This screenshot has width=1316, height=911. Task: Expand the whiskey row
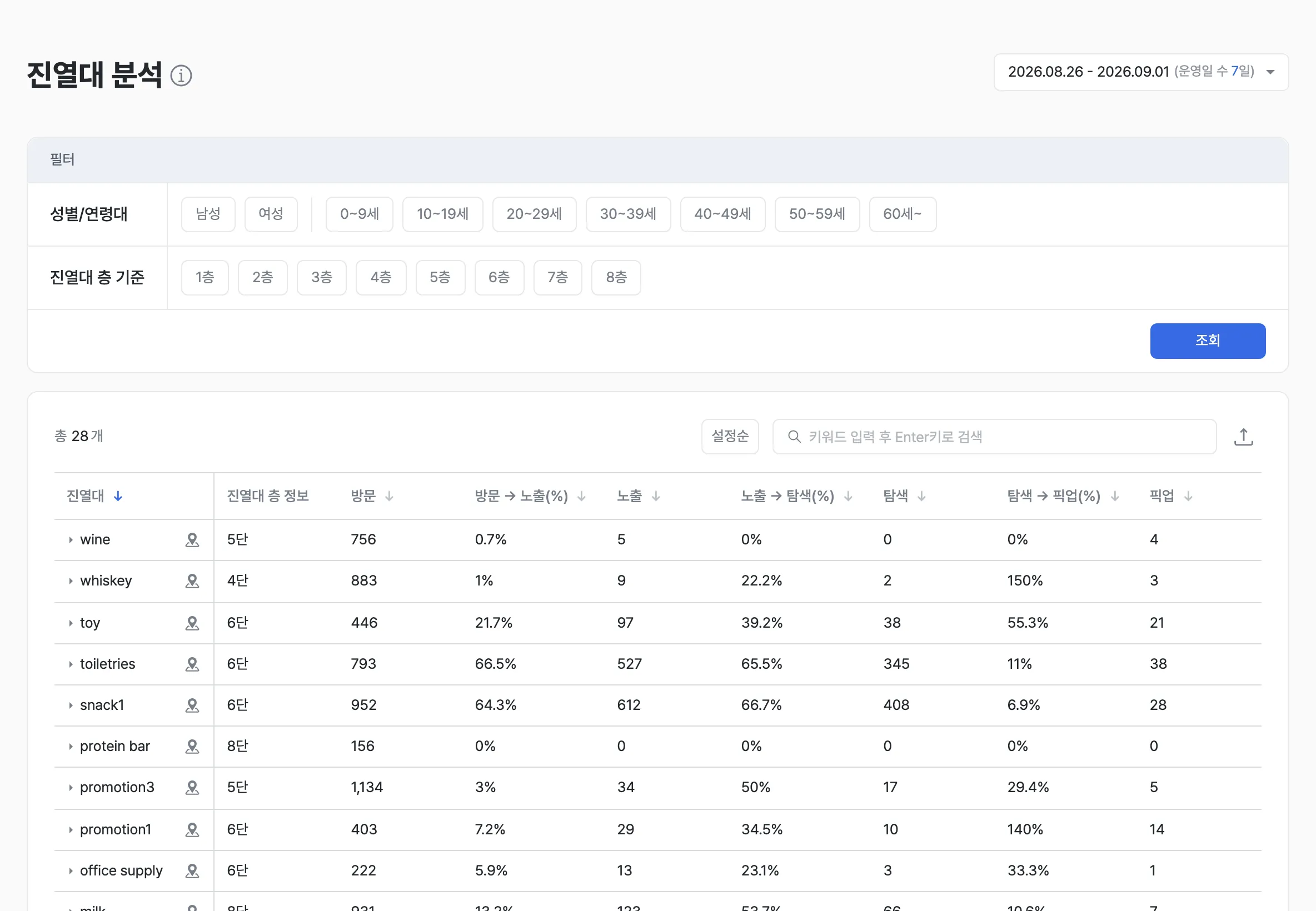pos(71,581)
